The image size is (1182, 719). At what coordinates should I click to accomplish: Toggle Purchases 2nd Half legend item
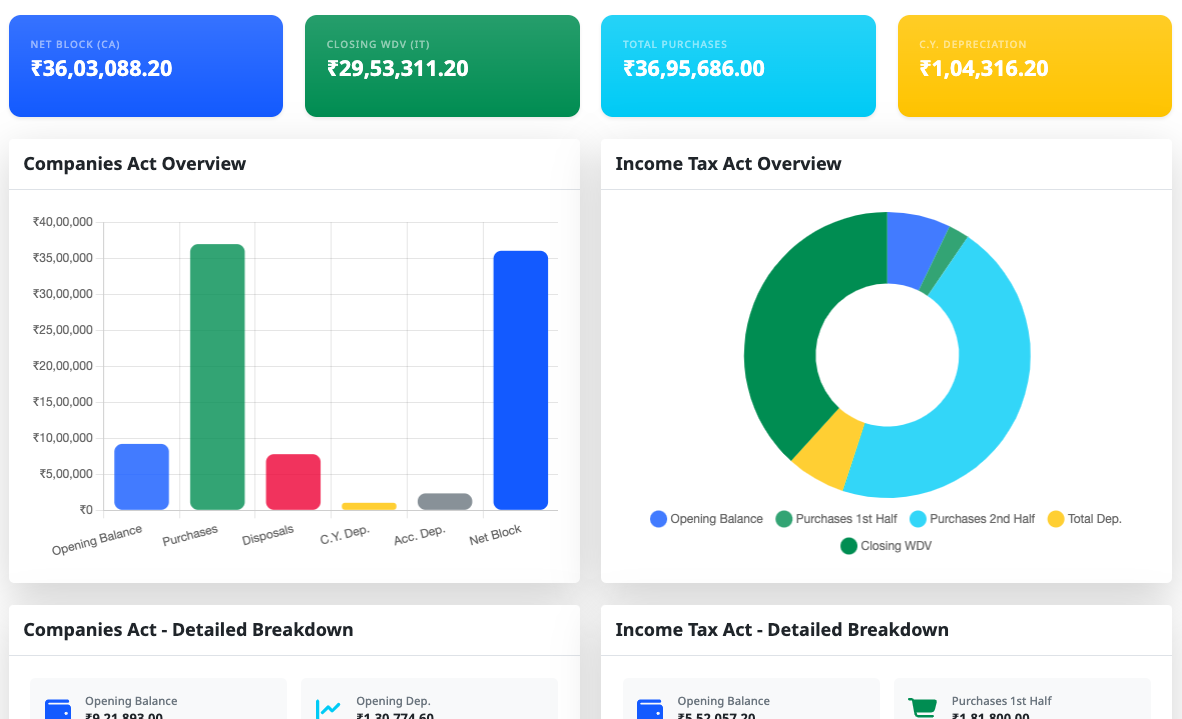tap(972, 519)
